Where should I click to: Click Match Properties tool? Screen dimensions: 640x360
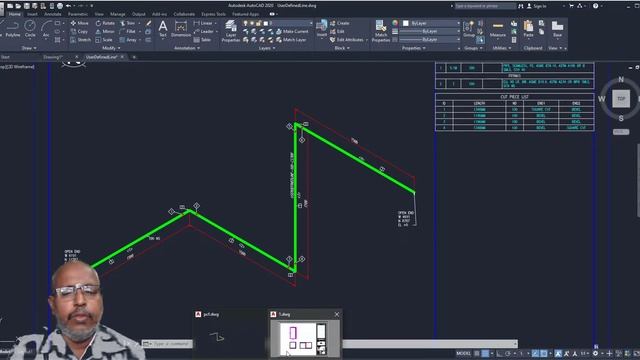380,31
